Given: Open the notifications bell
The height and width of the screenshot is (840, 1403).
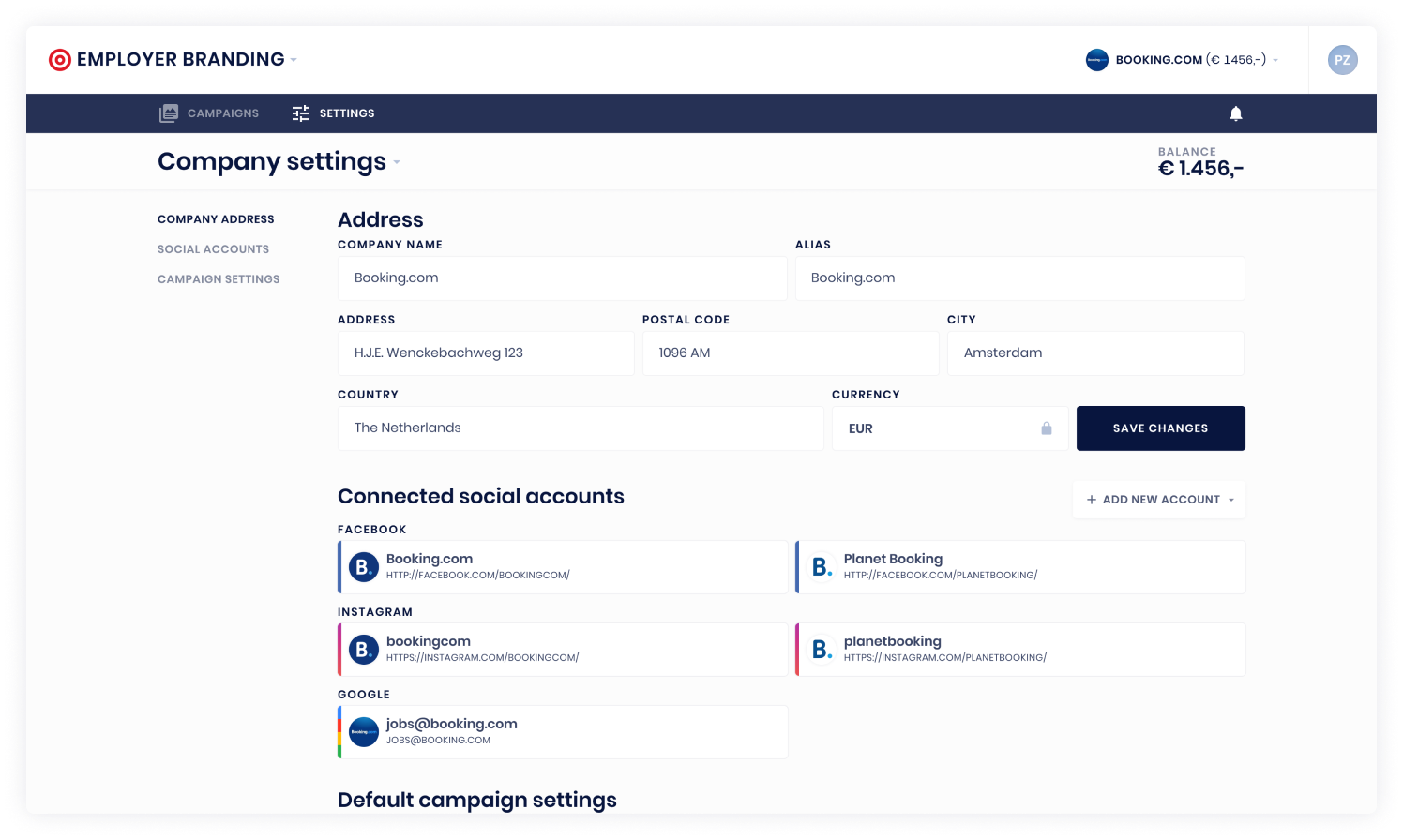Looking at the screenshot, I should 1236,113.
